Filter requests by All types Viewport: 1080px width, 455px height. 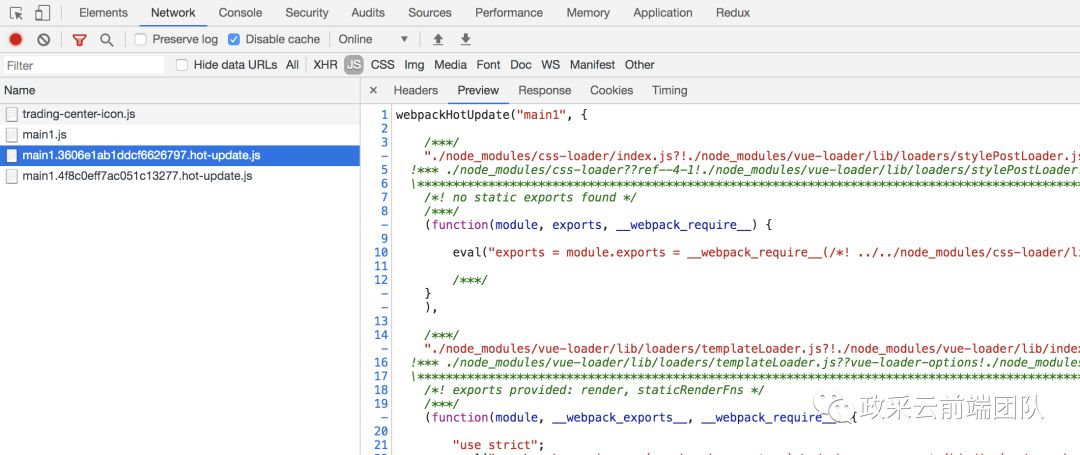293,65
